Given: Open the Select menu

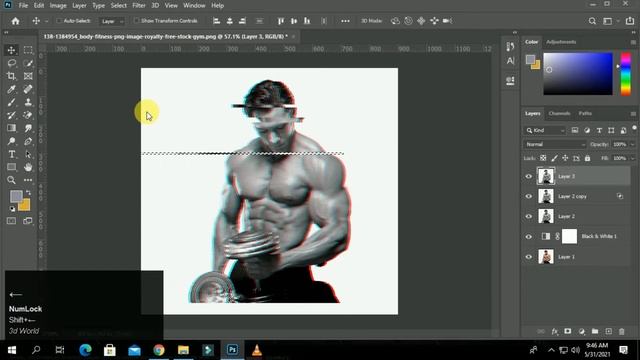Looking at the screenshot, I should (118, 6).
